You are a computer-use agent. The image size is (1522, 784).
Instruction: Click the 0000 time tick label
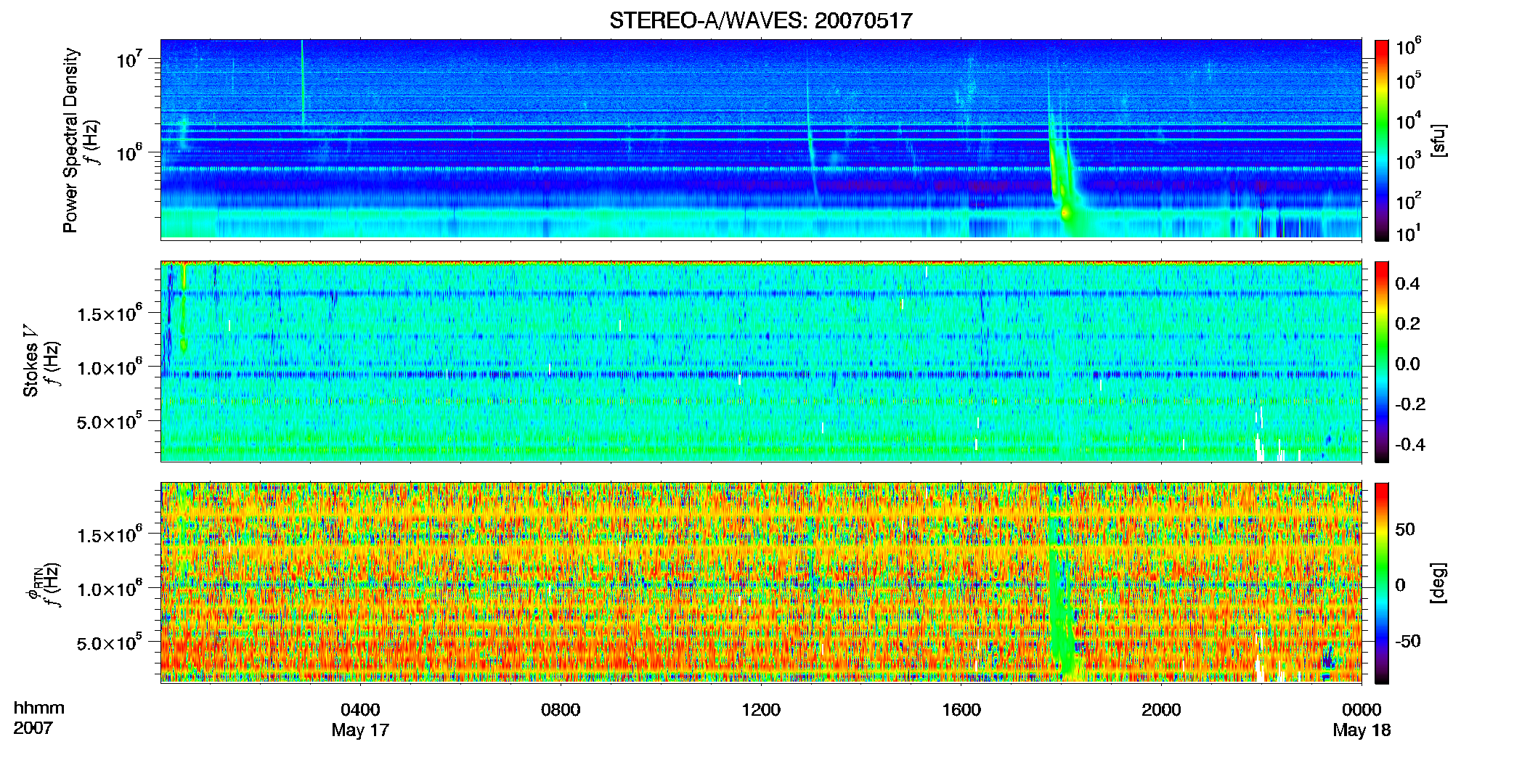point(1362,710)
